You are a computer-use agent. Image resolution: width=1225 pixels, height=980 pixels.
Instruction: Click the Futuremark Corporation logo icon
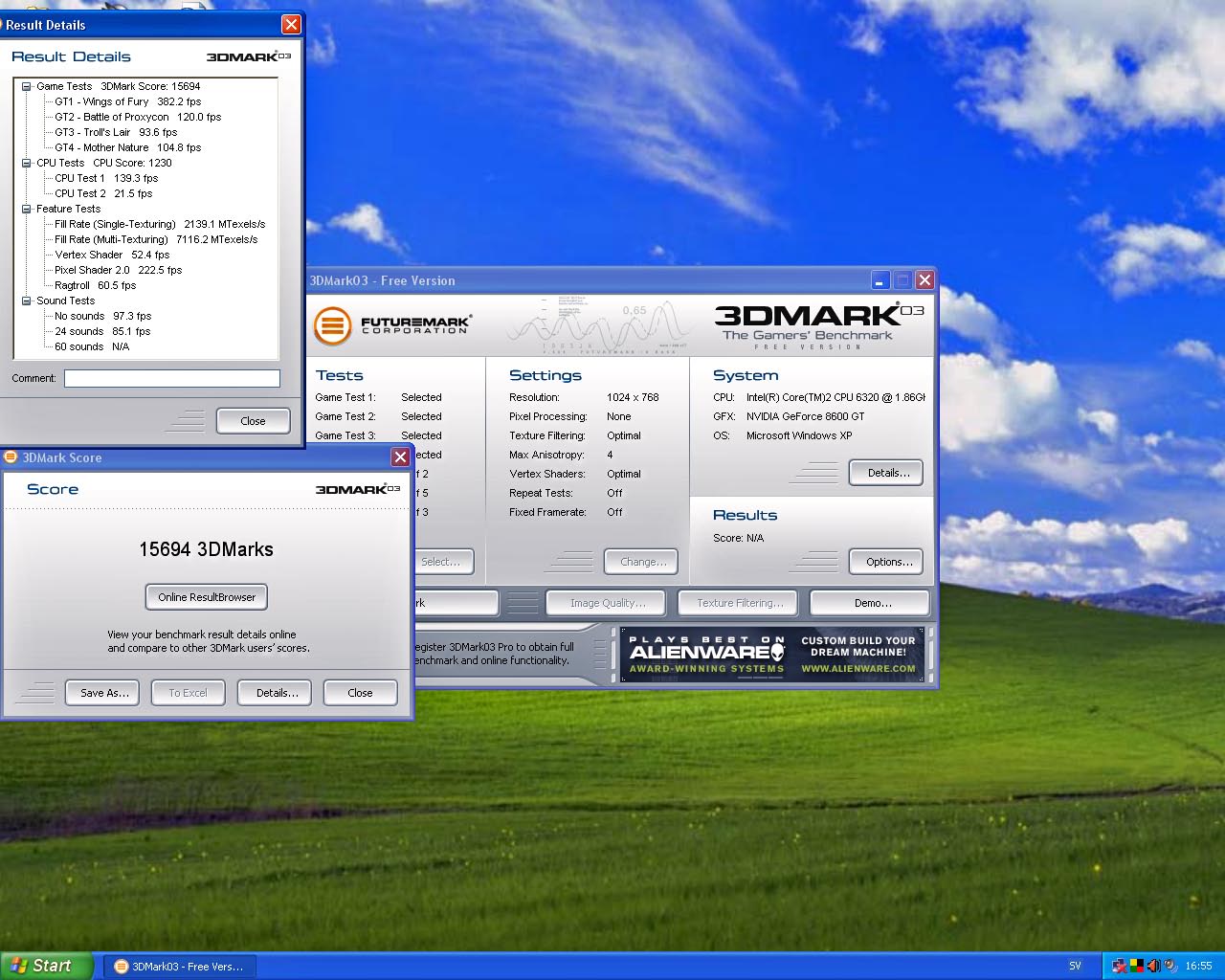click(x=332, y=325)
